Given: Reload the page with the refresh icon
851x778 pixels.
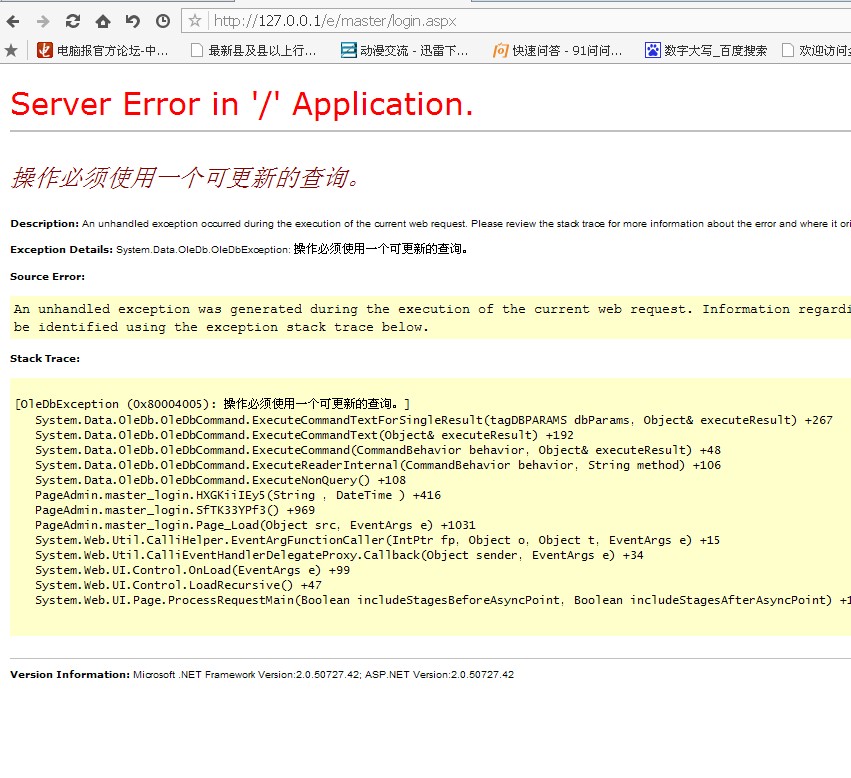Looking at the screenshot, I should (72, 21).
